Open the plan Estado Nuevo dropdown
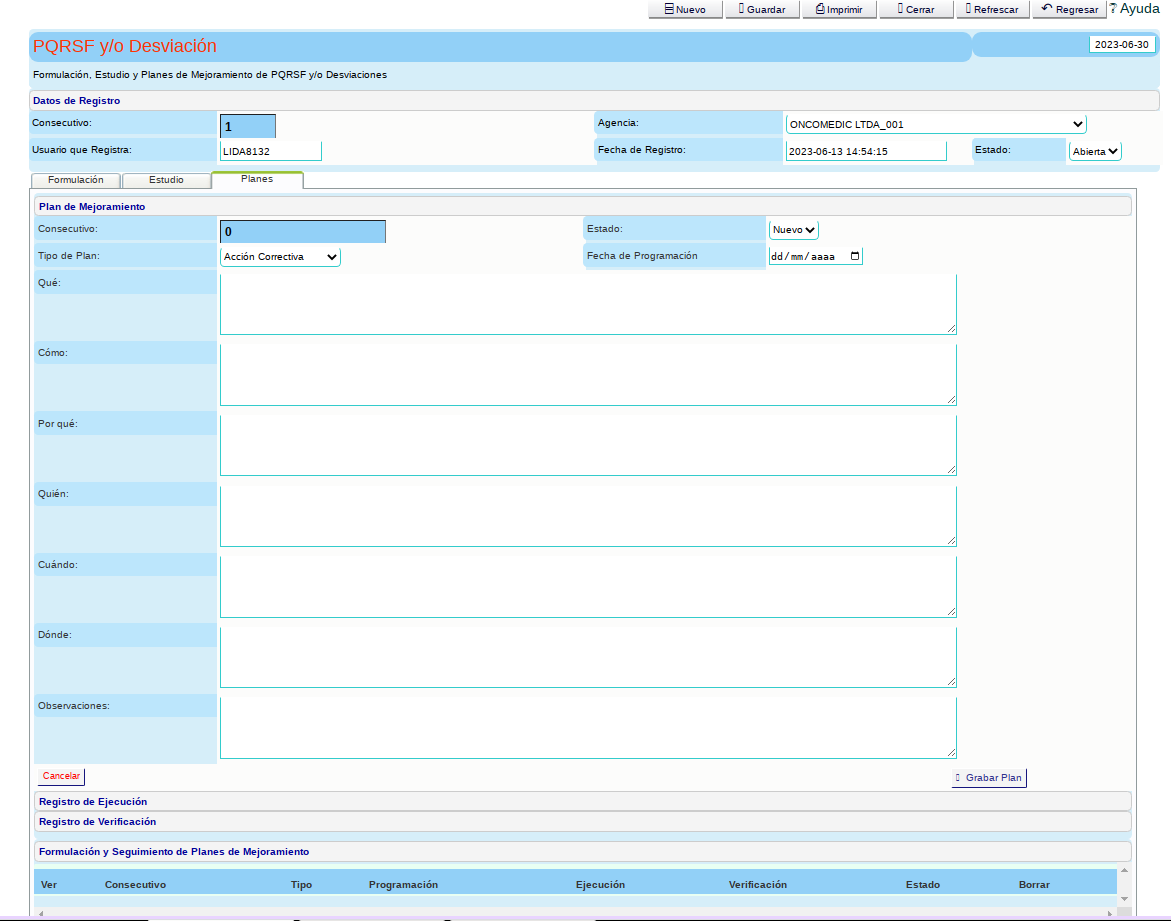 794,230
